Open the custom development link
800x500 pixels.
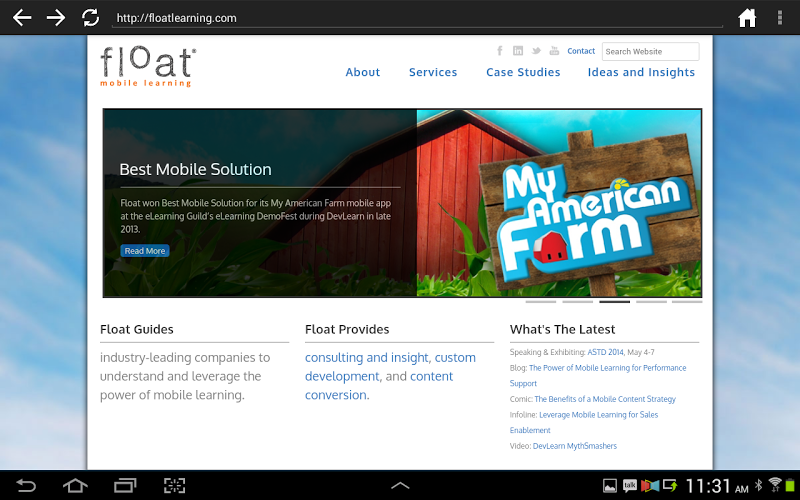click(x=390, y=367)
